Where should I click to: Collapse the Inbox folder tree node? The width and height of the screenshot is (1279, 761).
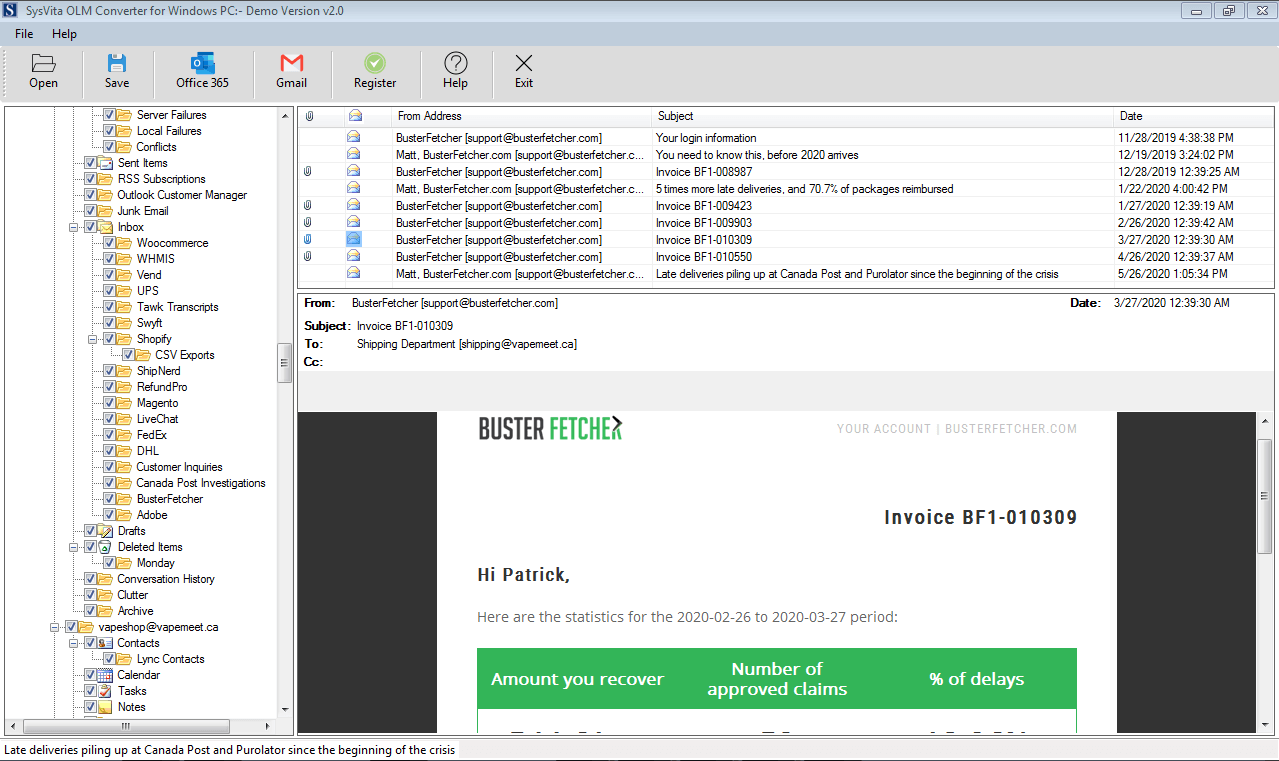73,227
